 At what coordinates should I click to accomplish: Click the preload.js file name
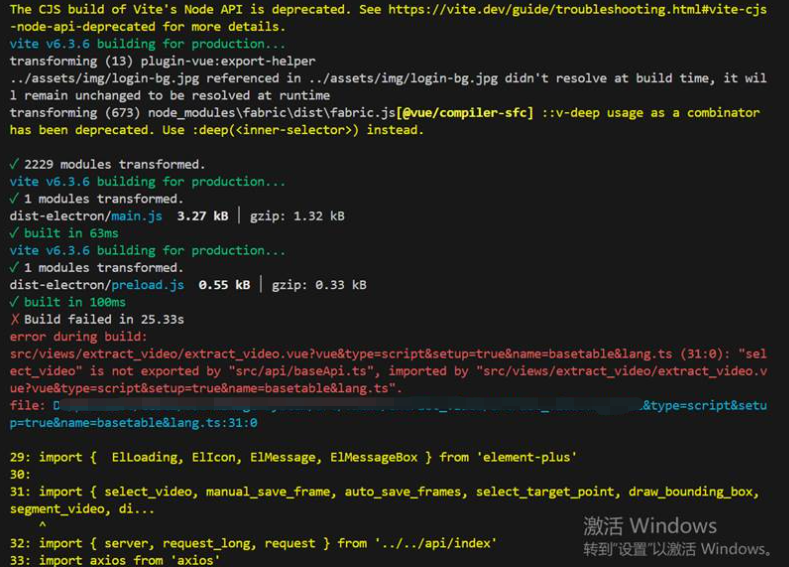coord(147,285)
